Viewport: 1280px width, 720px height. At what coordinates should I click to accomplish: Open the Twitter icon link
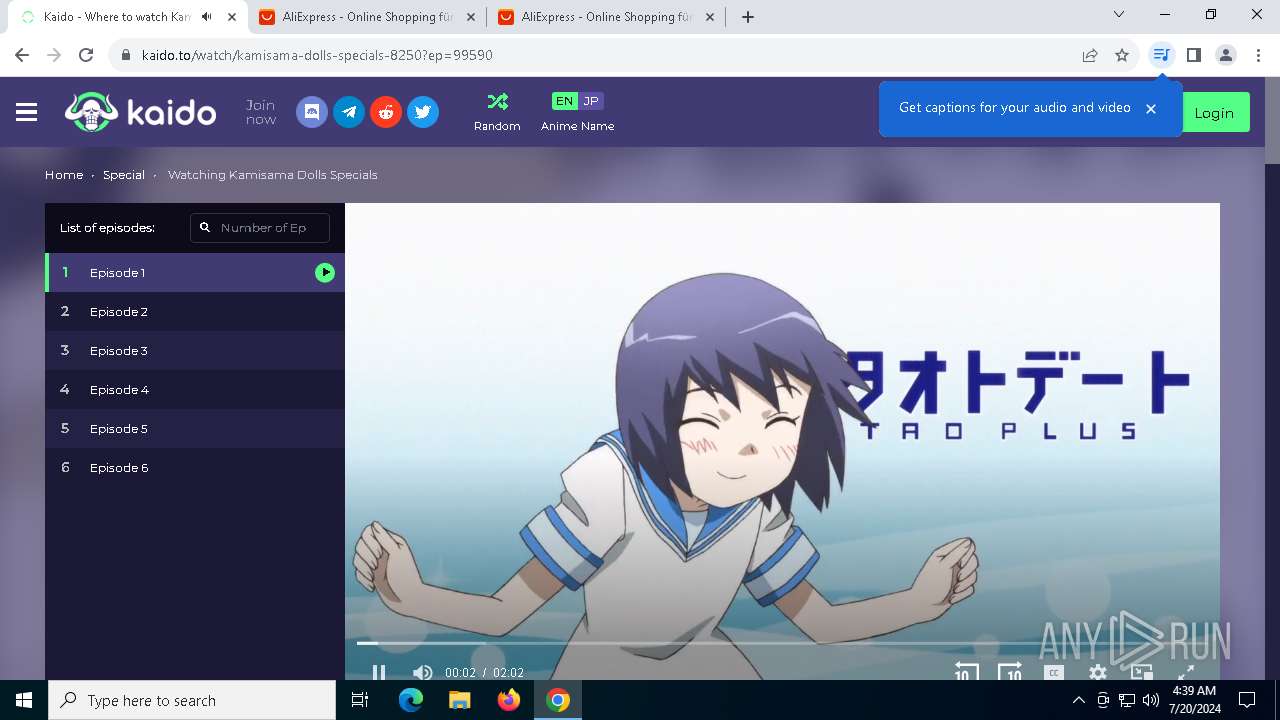click(423, 112)
